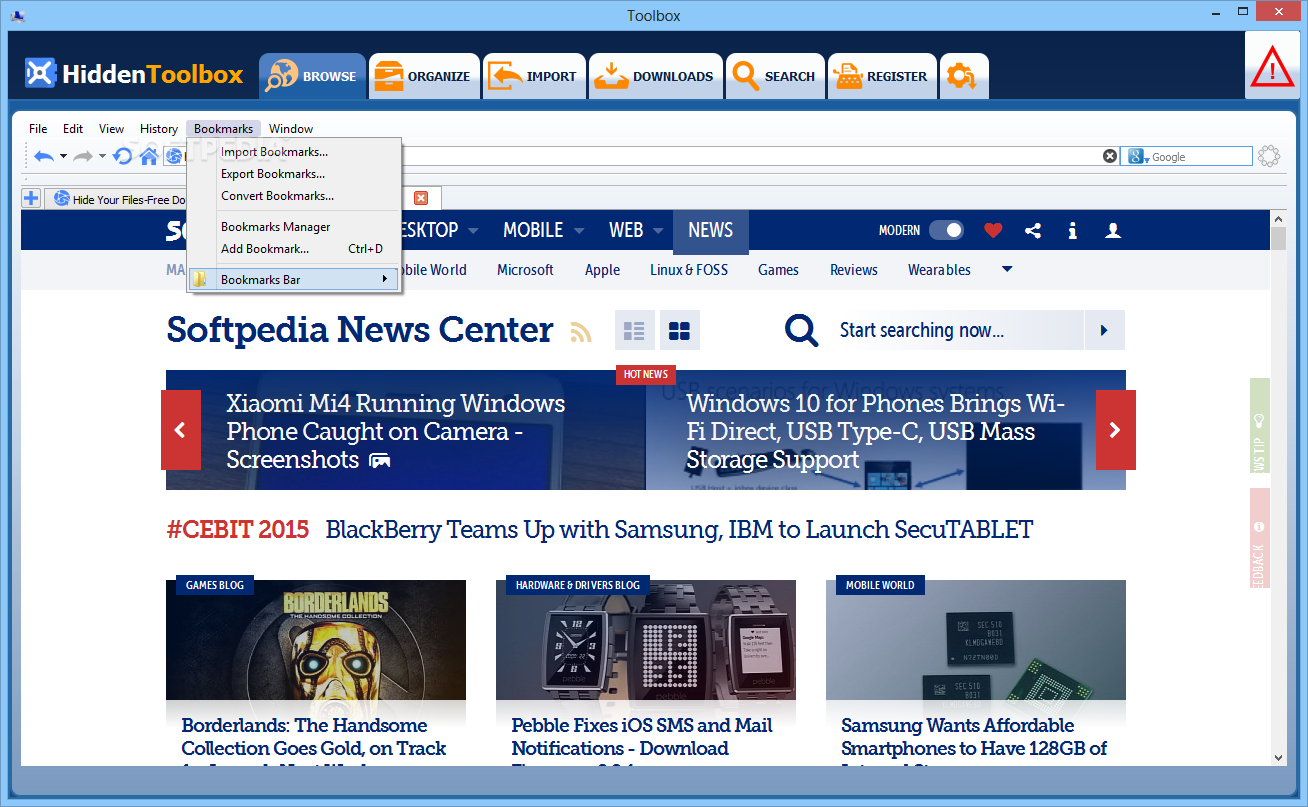This screenshot has width=1308, height=807.
Task: Choose Add Bookmark... menu entry
Action: pos(295,249)
